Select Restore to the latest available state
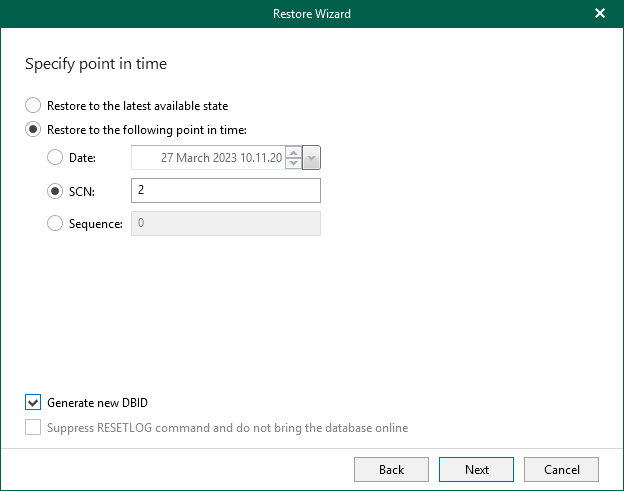Screen dimensions: 624x491 [x=34, y=105]
